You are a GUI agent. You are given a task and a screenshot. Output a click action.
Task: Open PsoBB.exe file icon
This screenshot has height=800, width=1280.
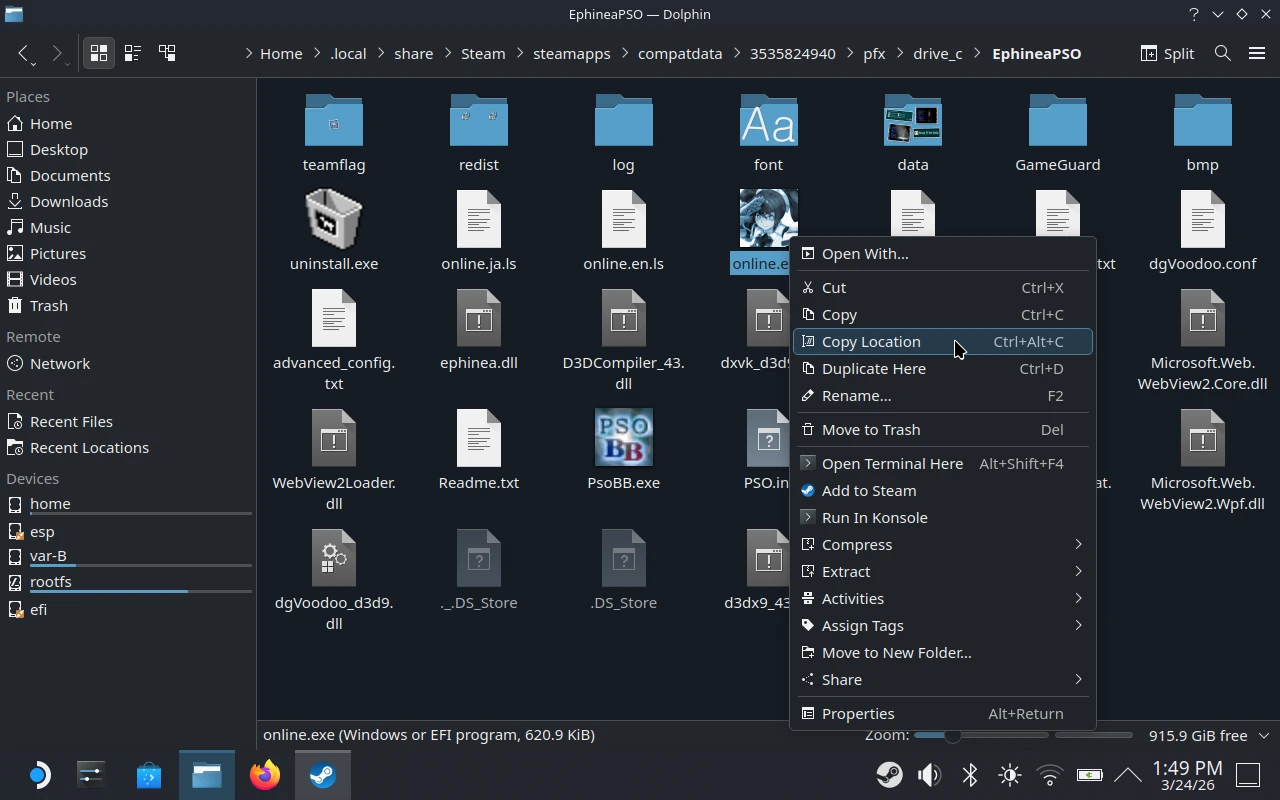tap(623, 438)
